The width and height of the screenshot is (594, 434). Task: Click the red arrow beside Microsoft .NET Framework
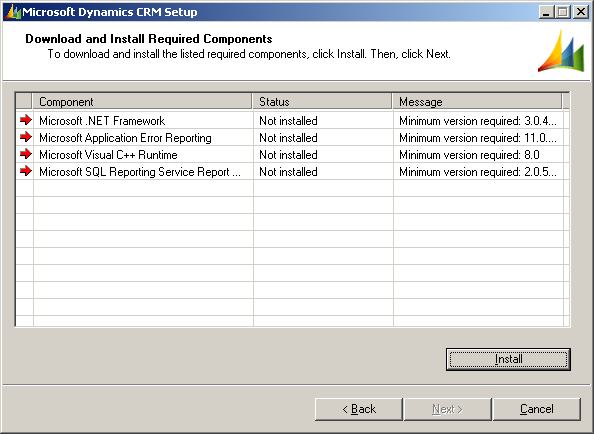tap(26, 120)
